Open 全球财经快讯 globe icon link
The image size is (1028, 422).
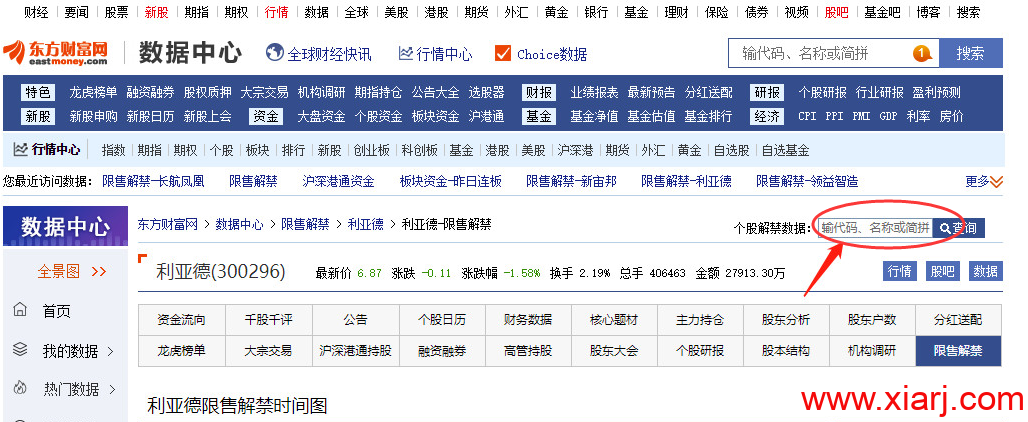click(x=274, y=53)
